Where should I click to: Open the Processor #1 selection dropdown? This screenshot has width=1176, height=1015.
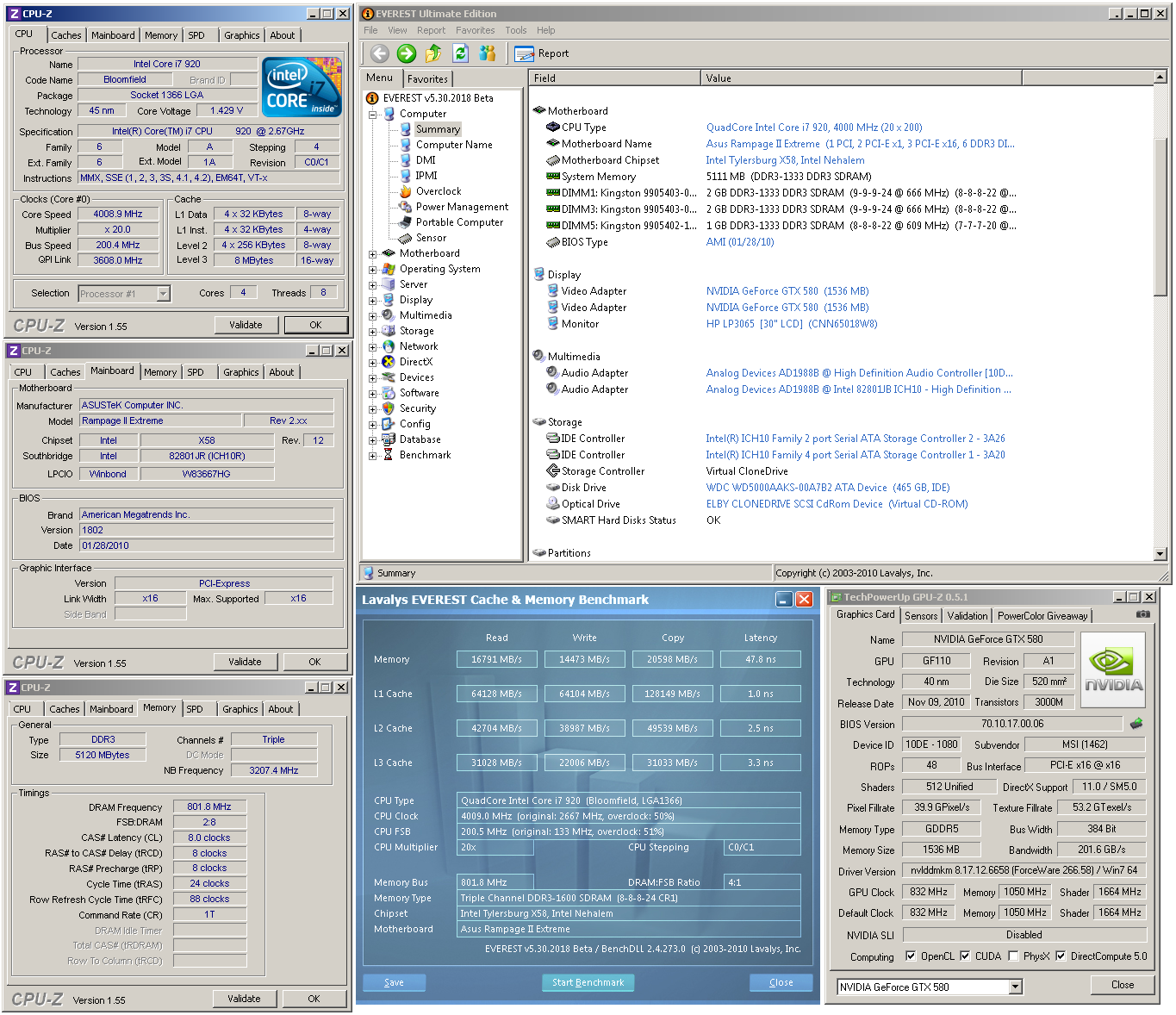(163, 294)
